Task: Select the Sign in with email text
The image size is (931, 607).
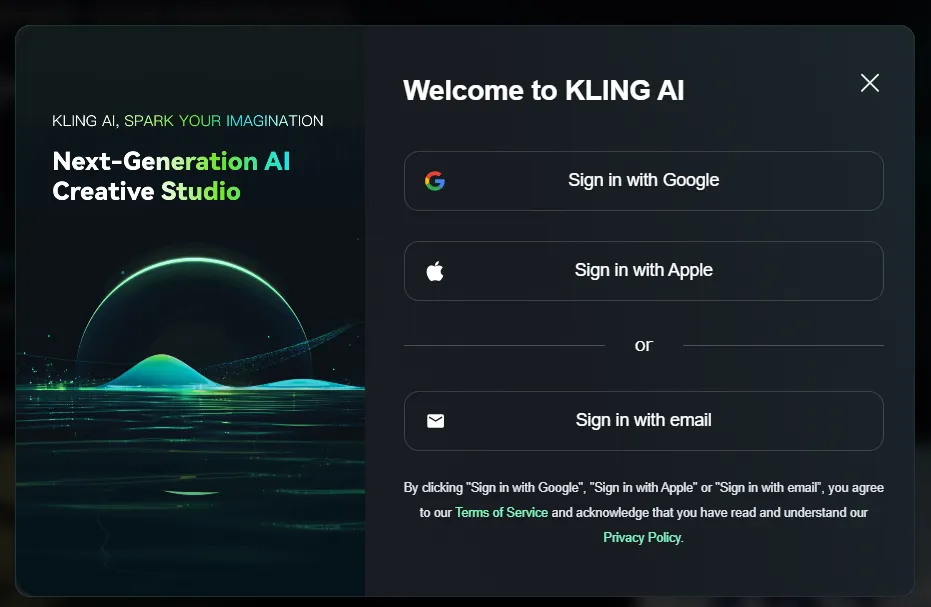Action: (x=643, y=420)
